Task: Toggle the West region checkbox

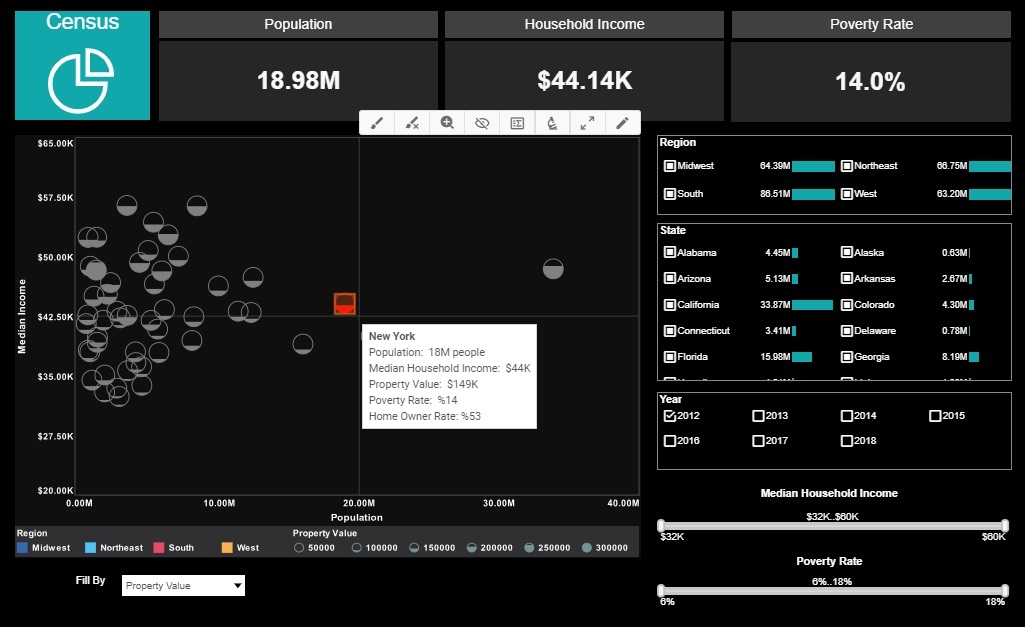Action: [847, 194]
